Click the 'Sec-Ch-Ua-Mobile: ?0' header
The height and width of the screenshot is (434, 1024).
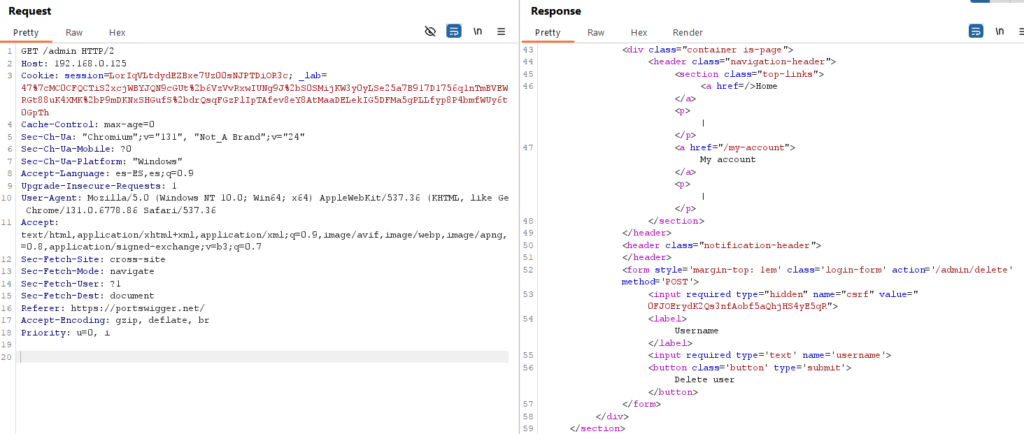(x=76, y=149)
